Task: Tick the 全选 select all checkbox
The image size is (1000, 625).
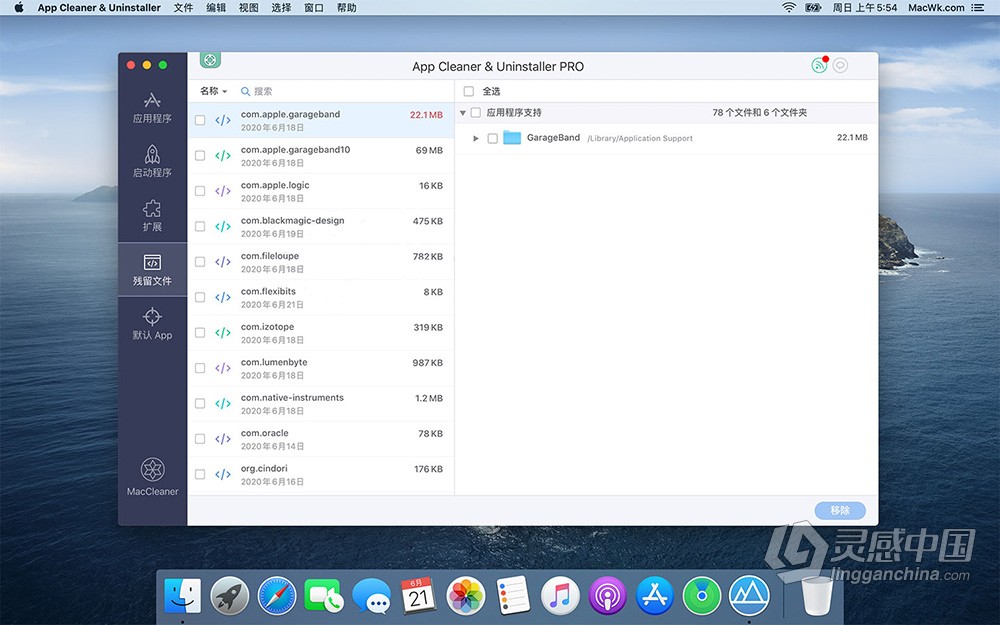Action: coord(469,91)
